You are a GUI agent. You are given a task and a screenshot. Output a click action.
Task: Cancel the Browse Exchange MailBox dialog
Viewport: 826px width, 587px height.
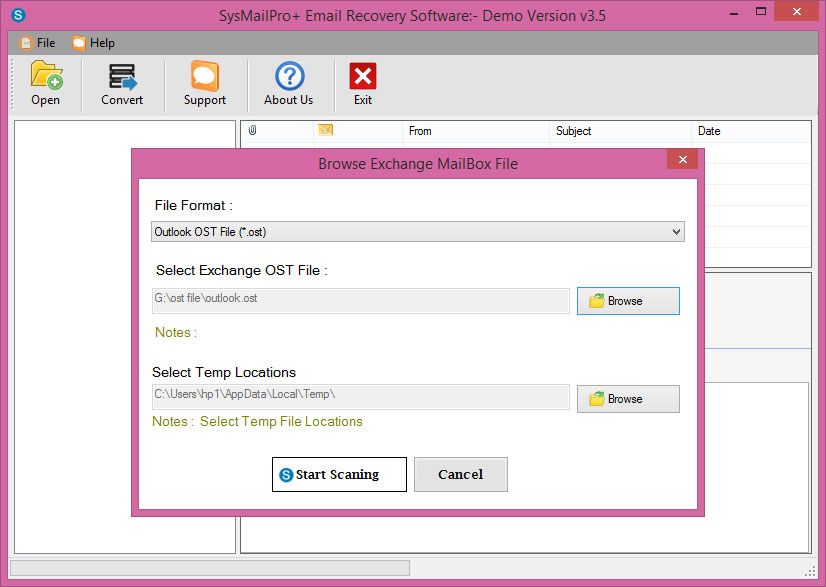[x=460, y=474]
